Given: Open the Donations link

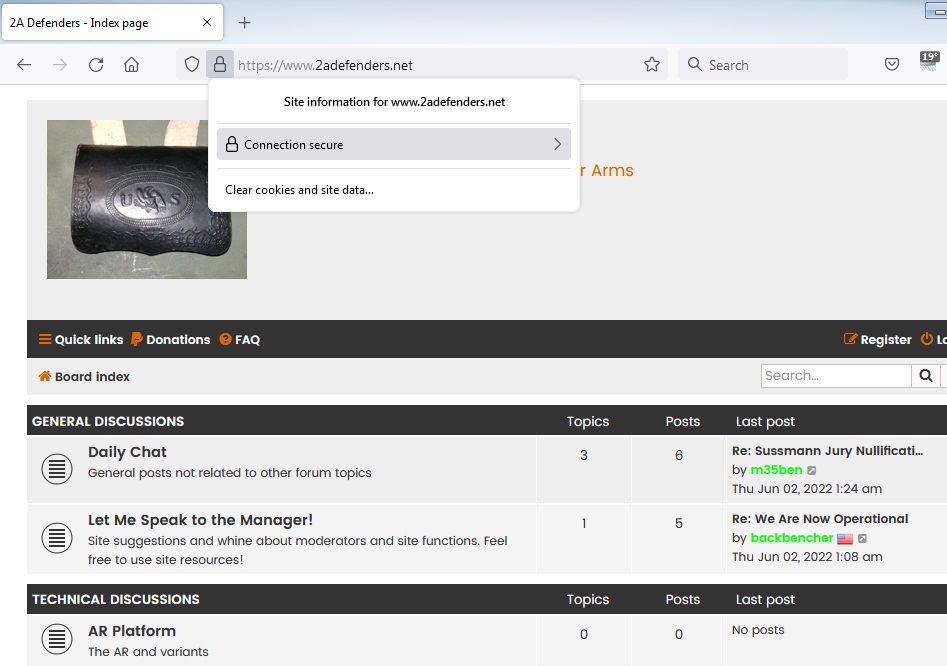Looking at the screenshot, I should click(x=171, y=340).
